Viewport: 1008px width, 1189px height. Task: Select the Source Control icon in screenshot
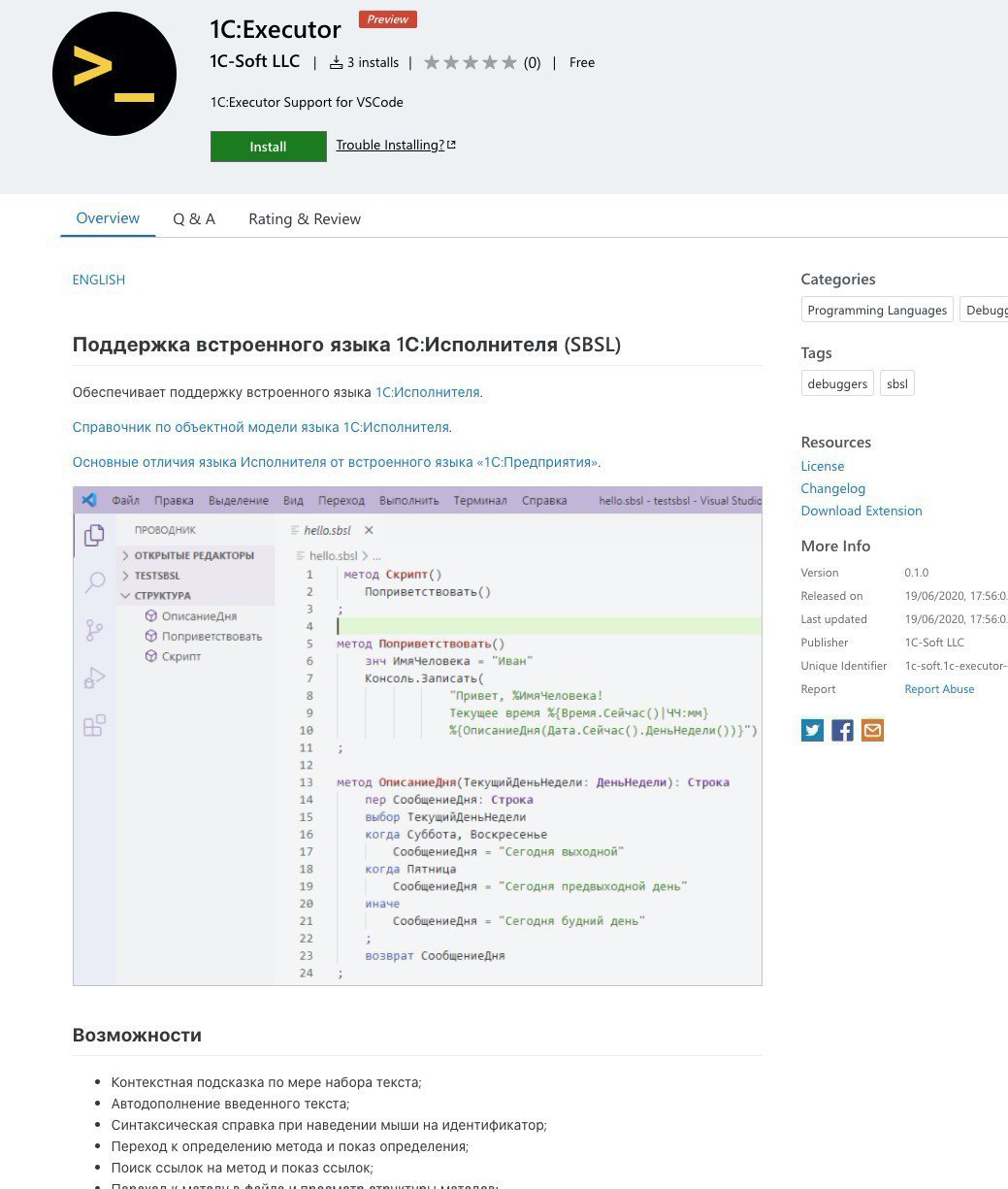[x=94, y=630]
